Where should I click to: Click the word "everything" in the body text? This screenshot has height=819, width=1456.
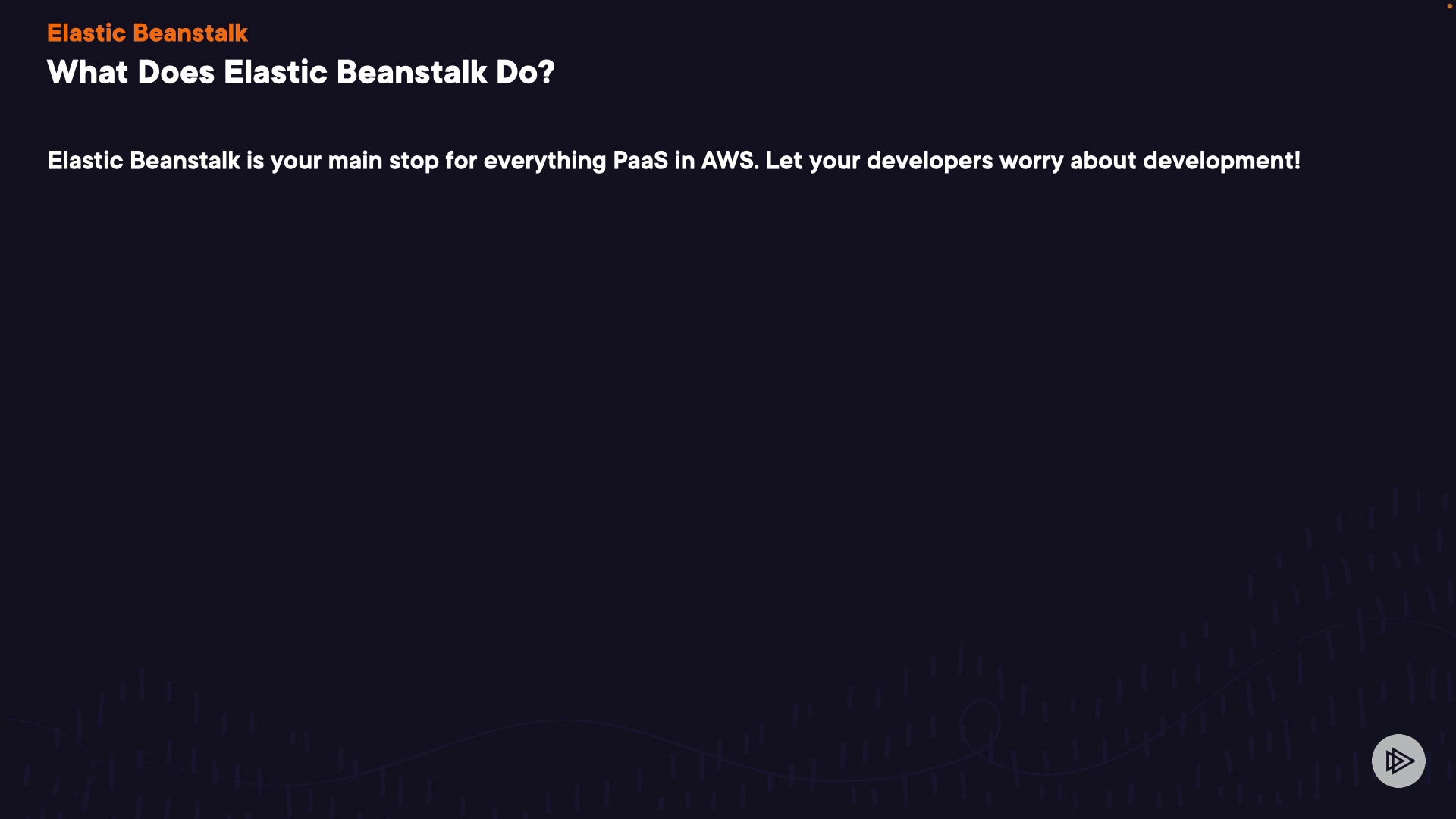coord(544,161)
